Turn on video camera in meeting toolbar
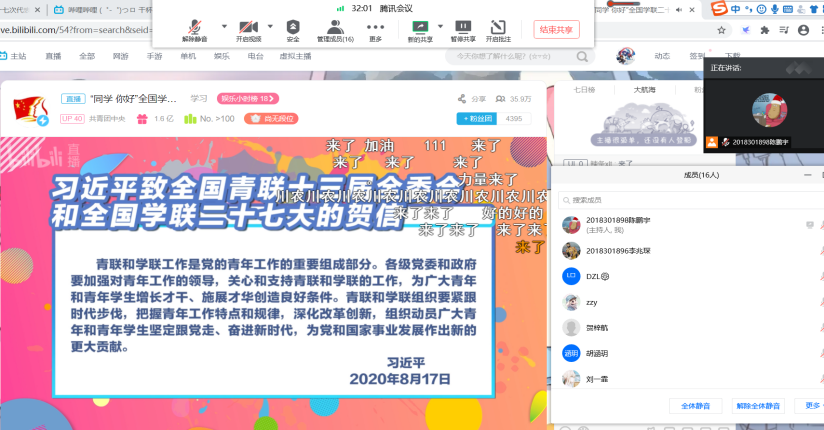This screenshot has height=430, width=824. click(x=248, y=29)
